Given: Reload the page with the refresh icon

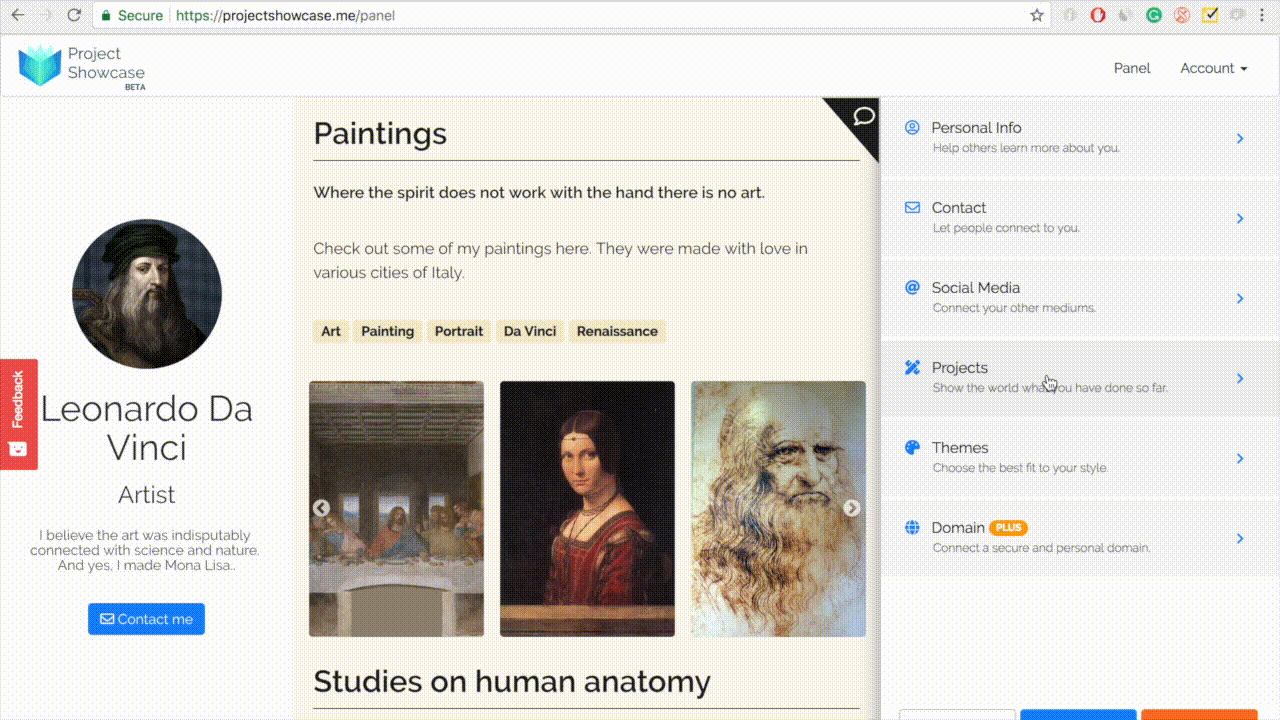Looking at the screenshot, I should tap(74, 15).
